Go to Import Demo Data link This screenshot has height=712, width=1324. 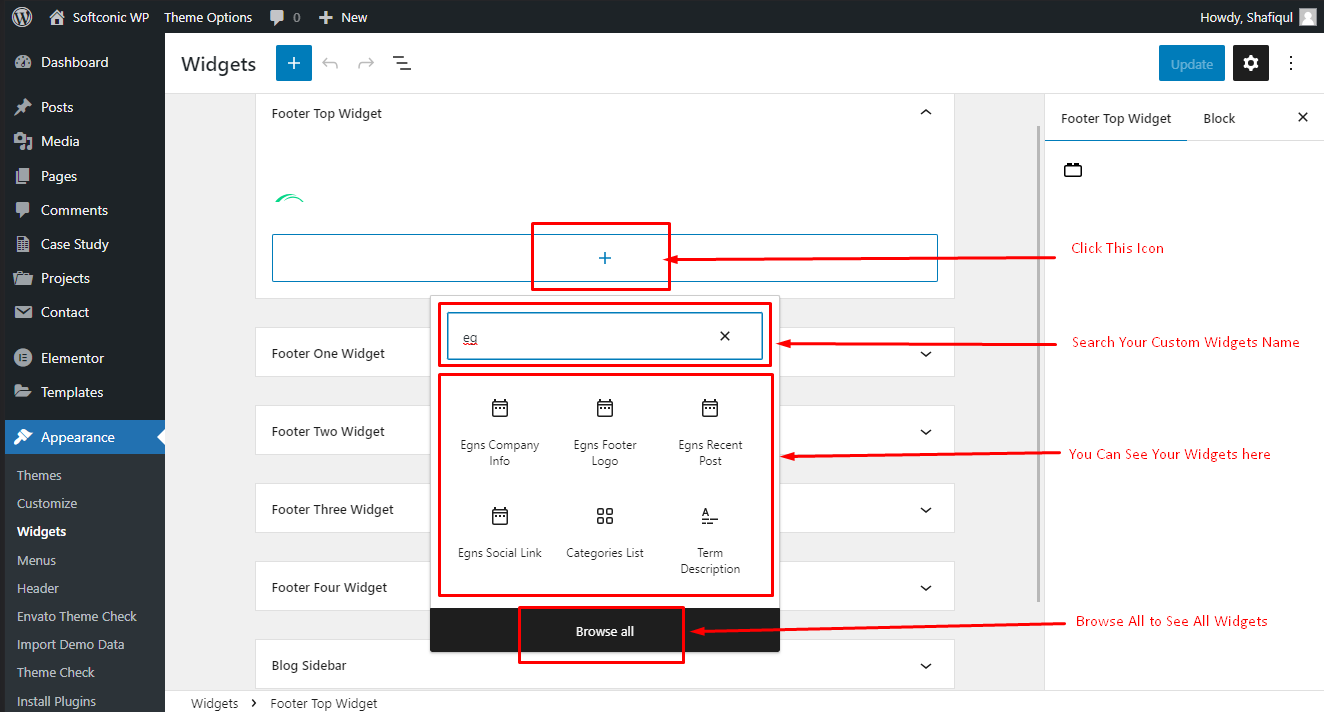click(71, 644)
